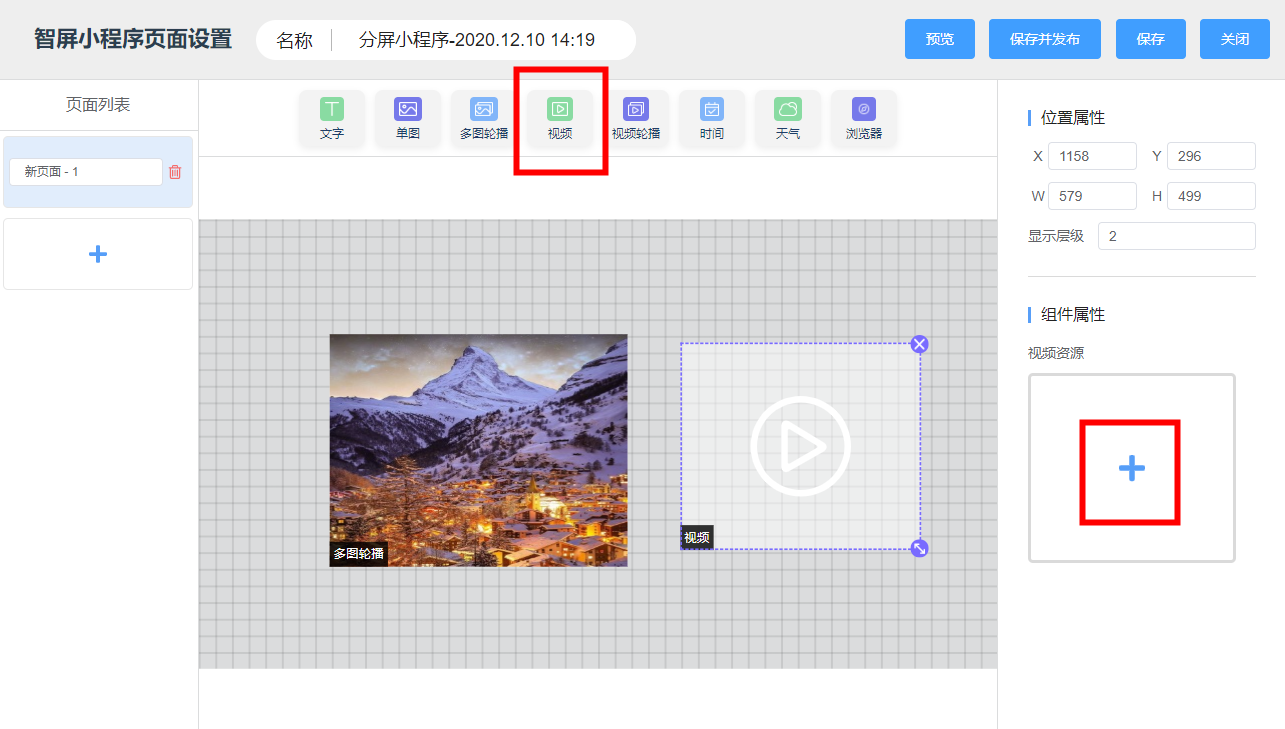1285x729 pixels.
Task: Click 保存并发布 save and publish
Action: [x=1045, y=39]
